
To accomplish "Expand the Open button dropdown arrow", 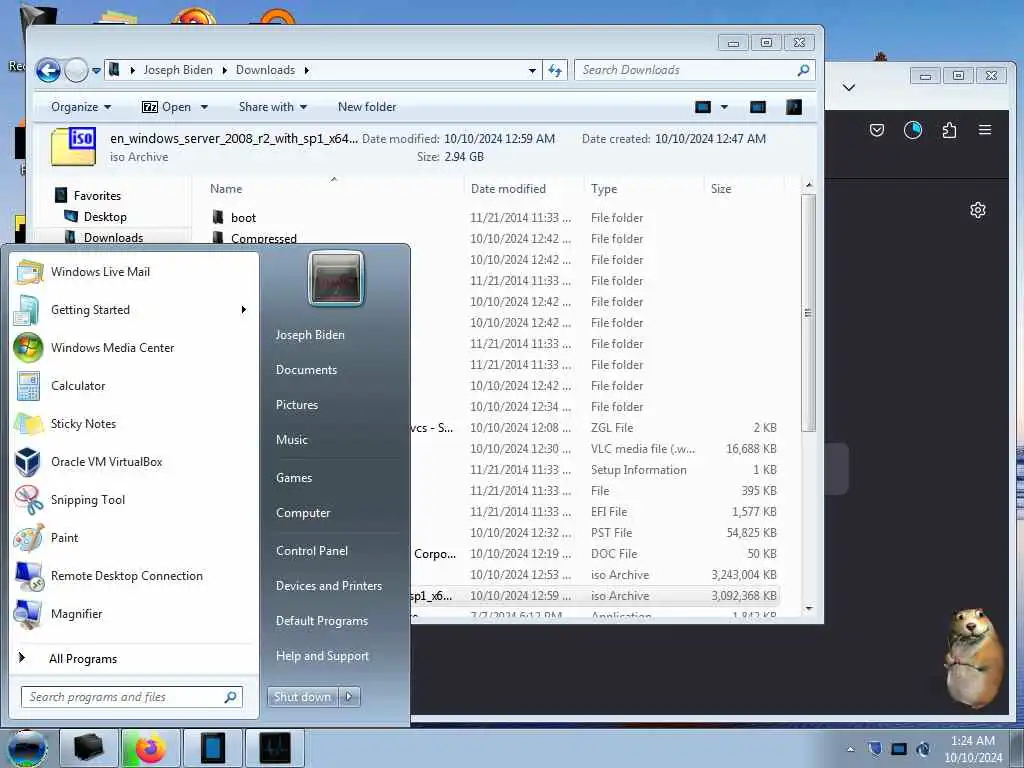I will click(204, 107).
